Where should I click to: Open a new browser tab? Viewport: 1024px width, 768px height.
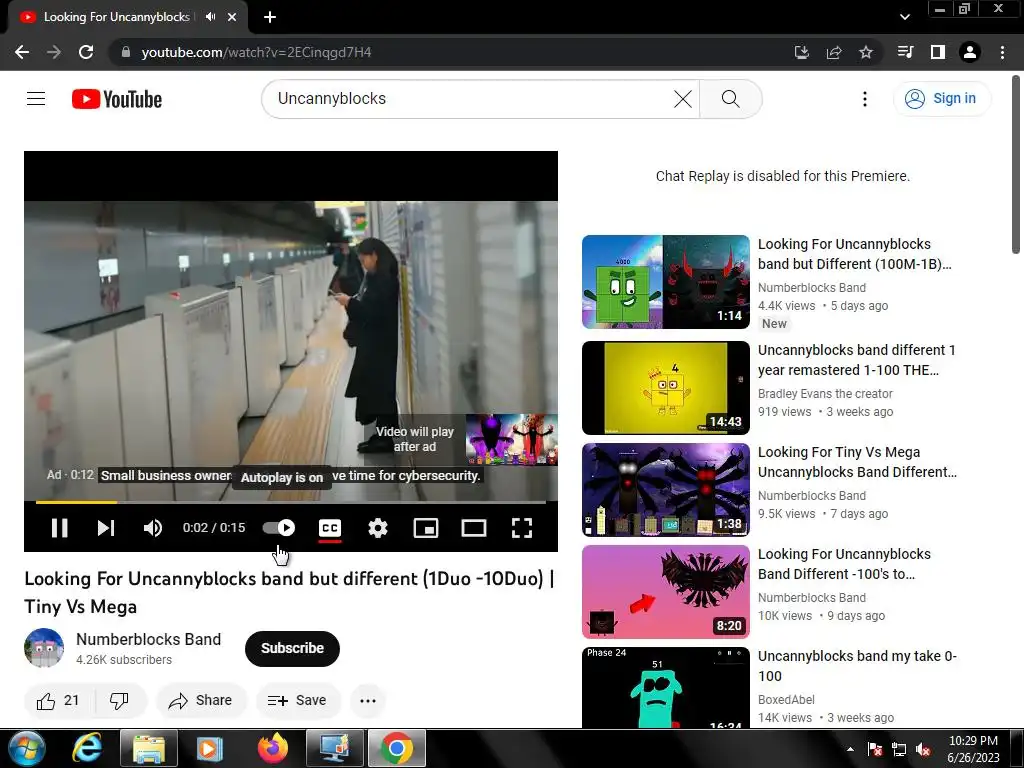(x=270, y=17)
